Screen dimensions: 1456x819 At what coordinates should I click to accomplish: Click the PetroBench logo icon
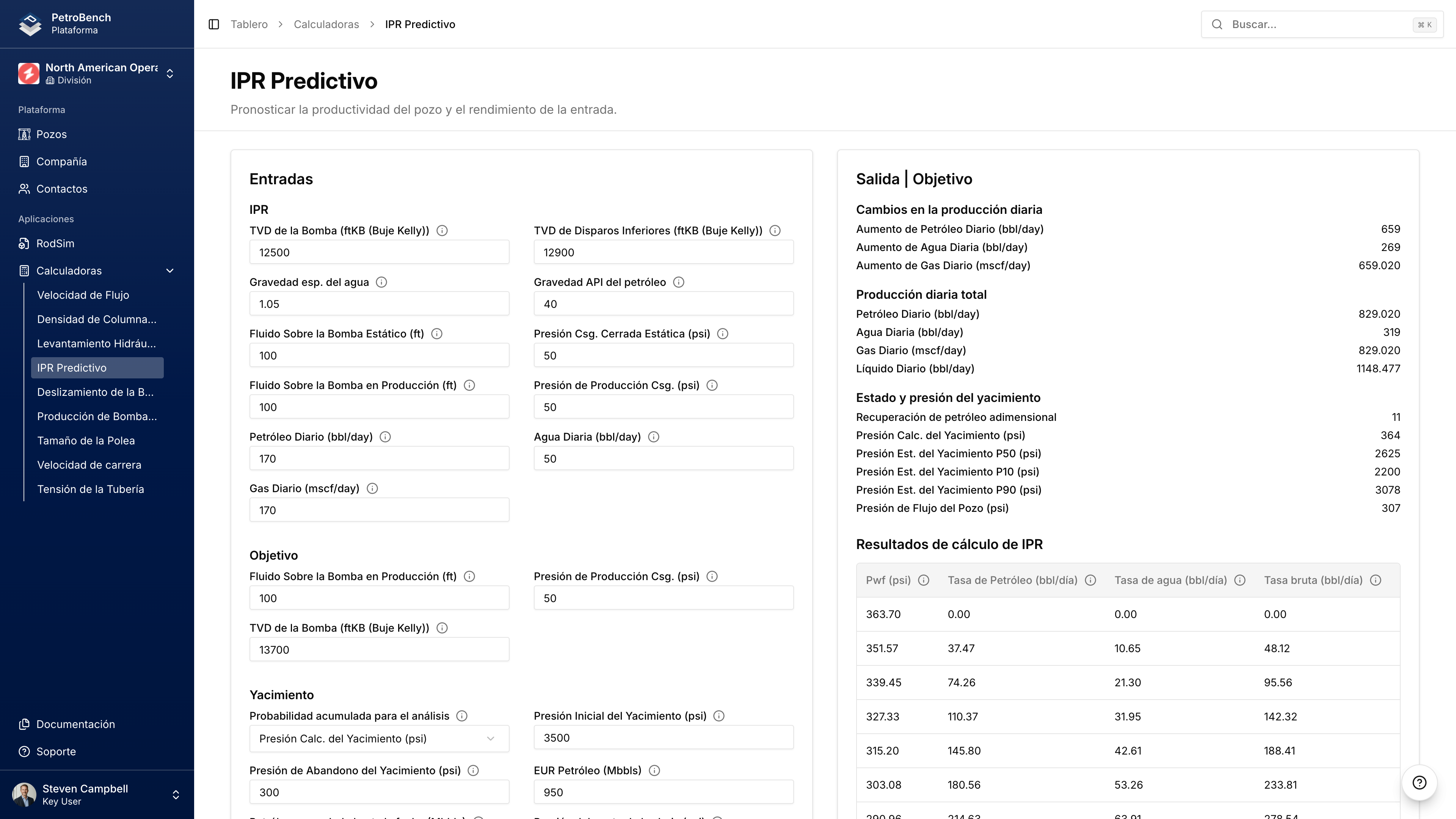pos(30,24)
